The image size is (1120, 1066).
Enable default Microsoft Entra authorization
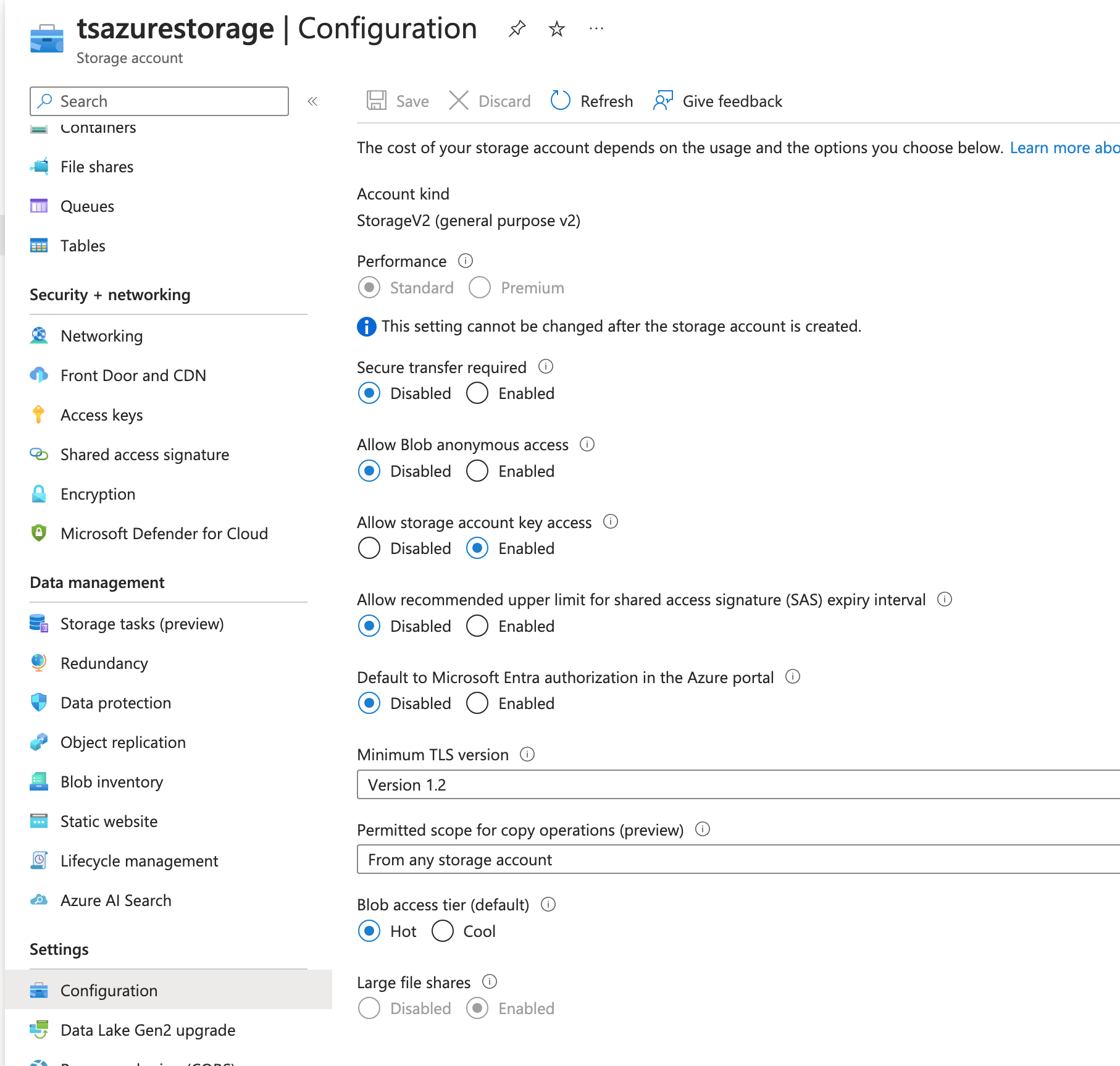(x=477, y=703)
